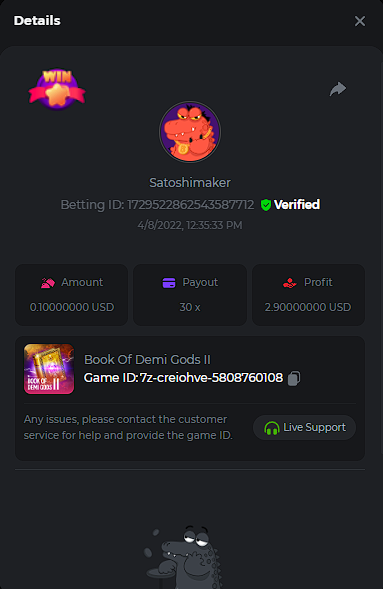
Task: Click the purple Payout card icon
Action: pyautogui.click(x=169, y=282)
